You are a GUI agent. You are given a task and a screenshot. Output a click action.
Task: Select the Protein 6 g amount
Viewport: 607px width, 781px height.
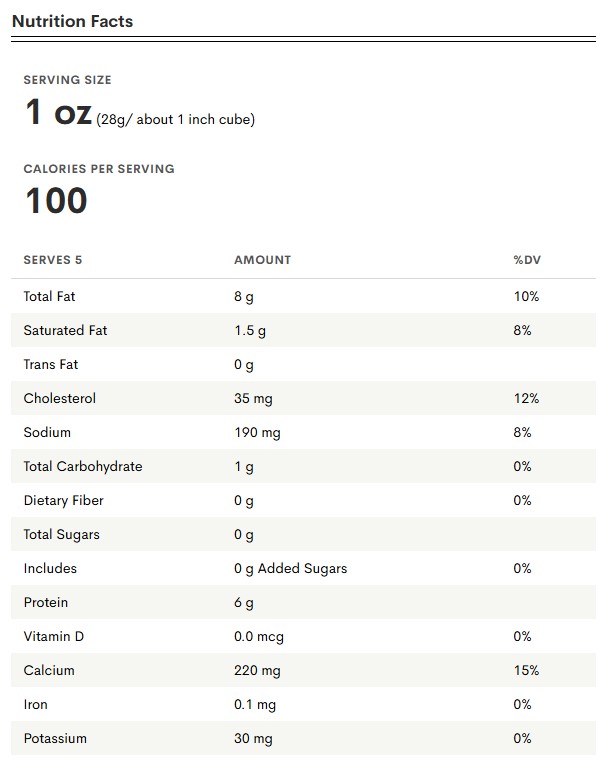point(244,603)
